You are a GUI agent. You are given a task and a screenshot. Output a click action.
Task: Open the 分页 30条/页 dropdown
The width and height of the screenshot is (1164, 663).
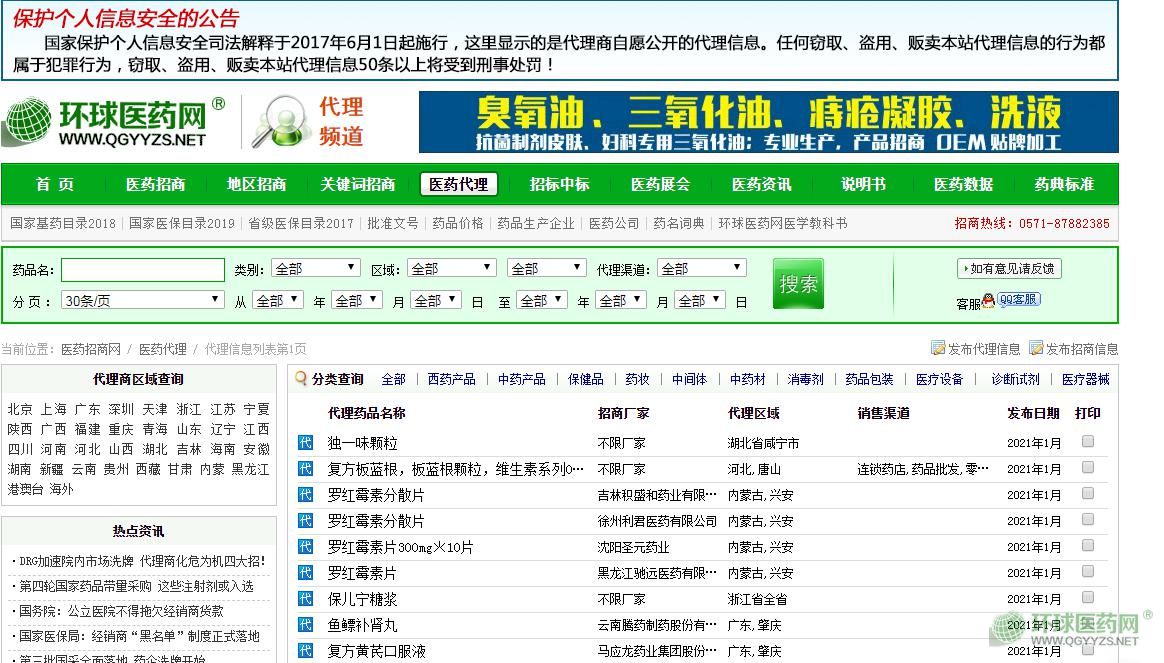click(143, 300)
